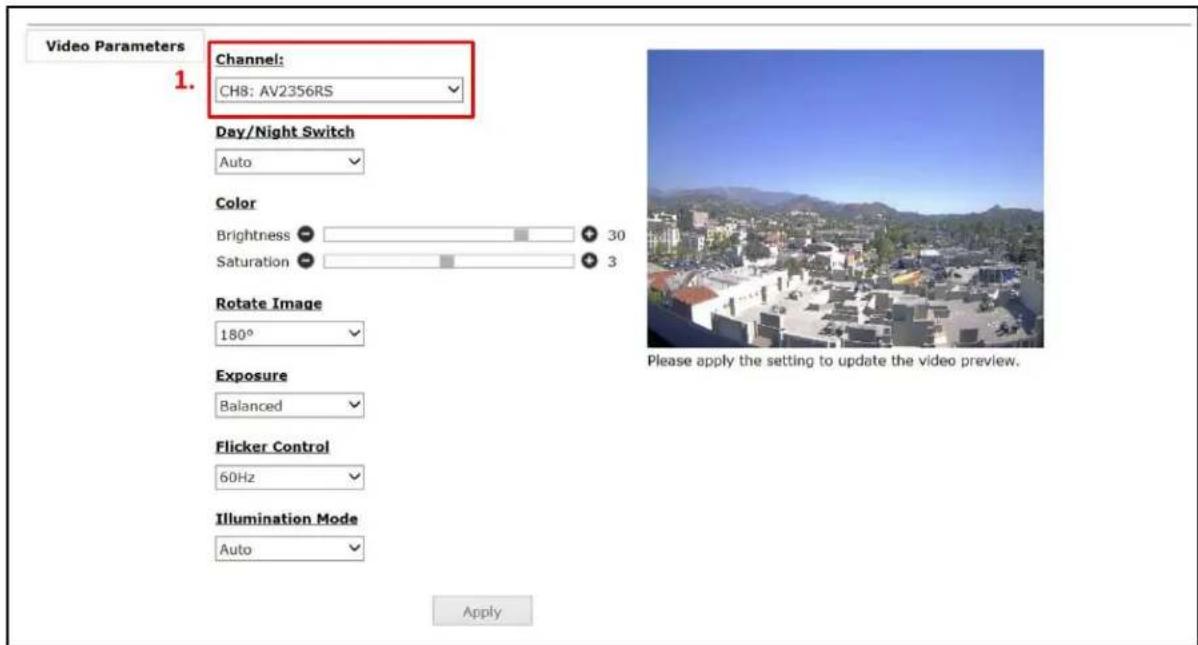1198x645 pixels.
Task: Click the Illumination Mode heading
Action: click(287, 518)
